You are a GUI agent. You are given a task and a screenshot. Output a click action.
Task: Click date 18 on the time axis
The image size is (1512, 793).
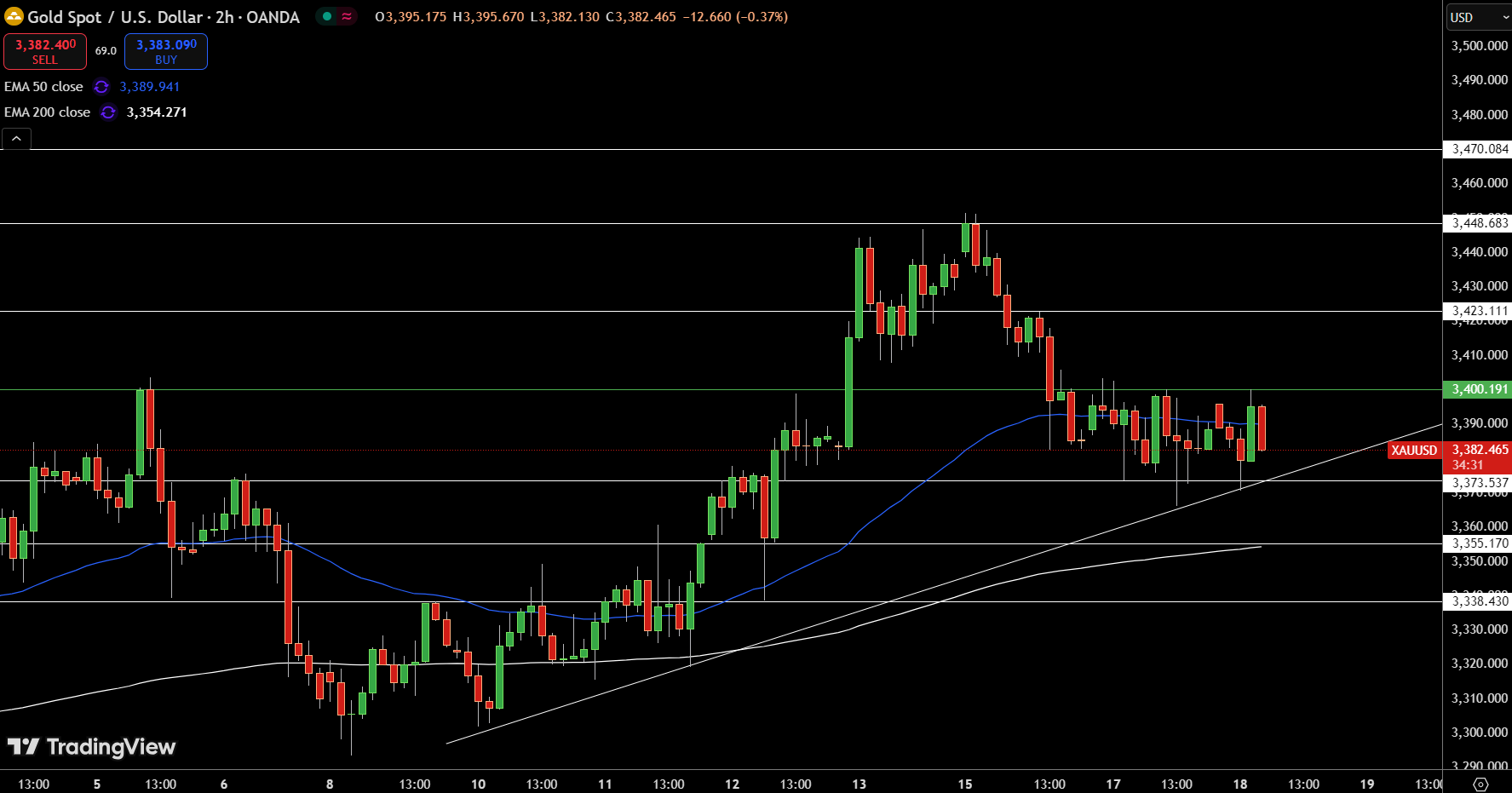(1240, 784)
